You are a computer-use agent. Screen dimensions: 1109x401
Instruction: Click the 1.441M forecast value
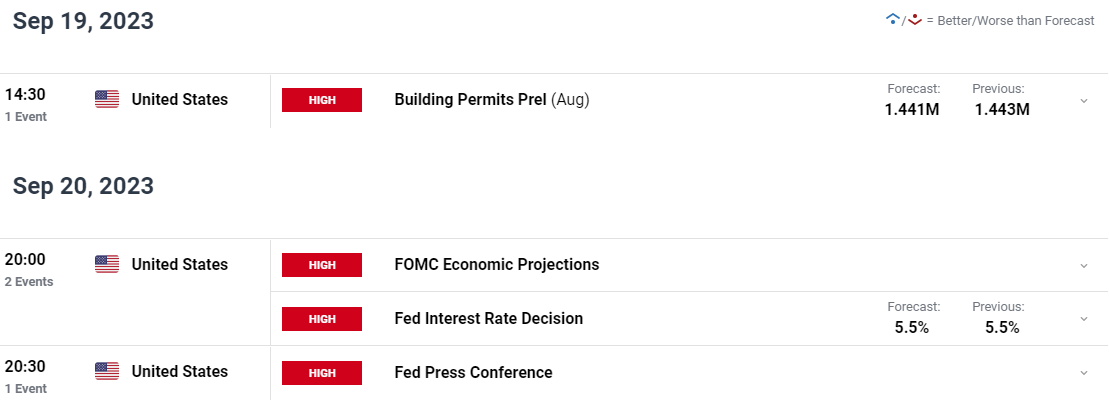pos(912,110)
